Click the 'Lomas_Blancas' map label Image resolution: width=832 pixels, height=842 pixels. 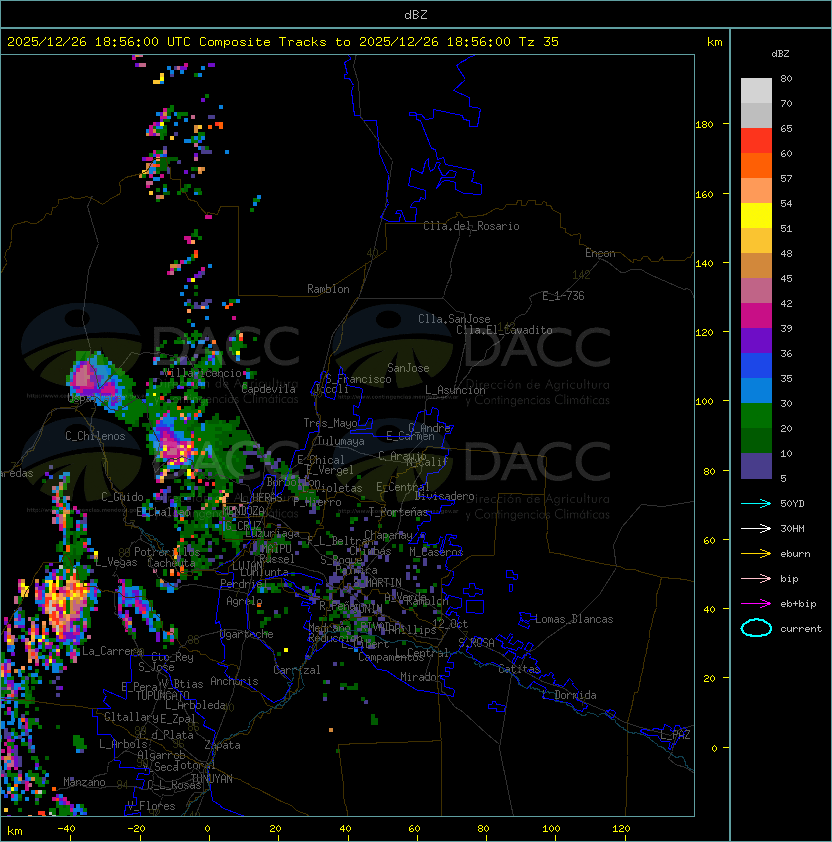(574, 619)
